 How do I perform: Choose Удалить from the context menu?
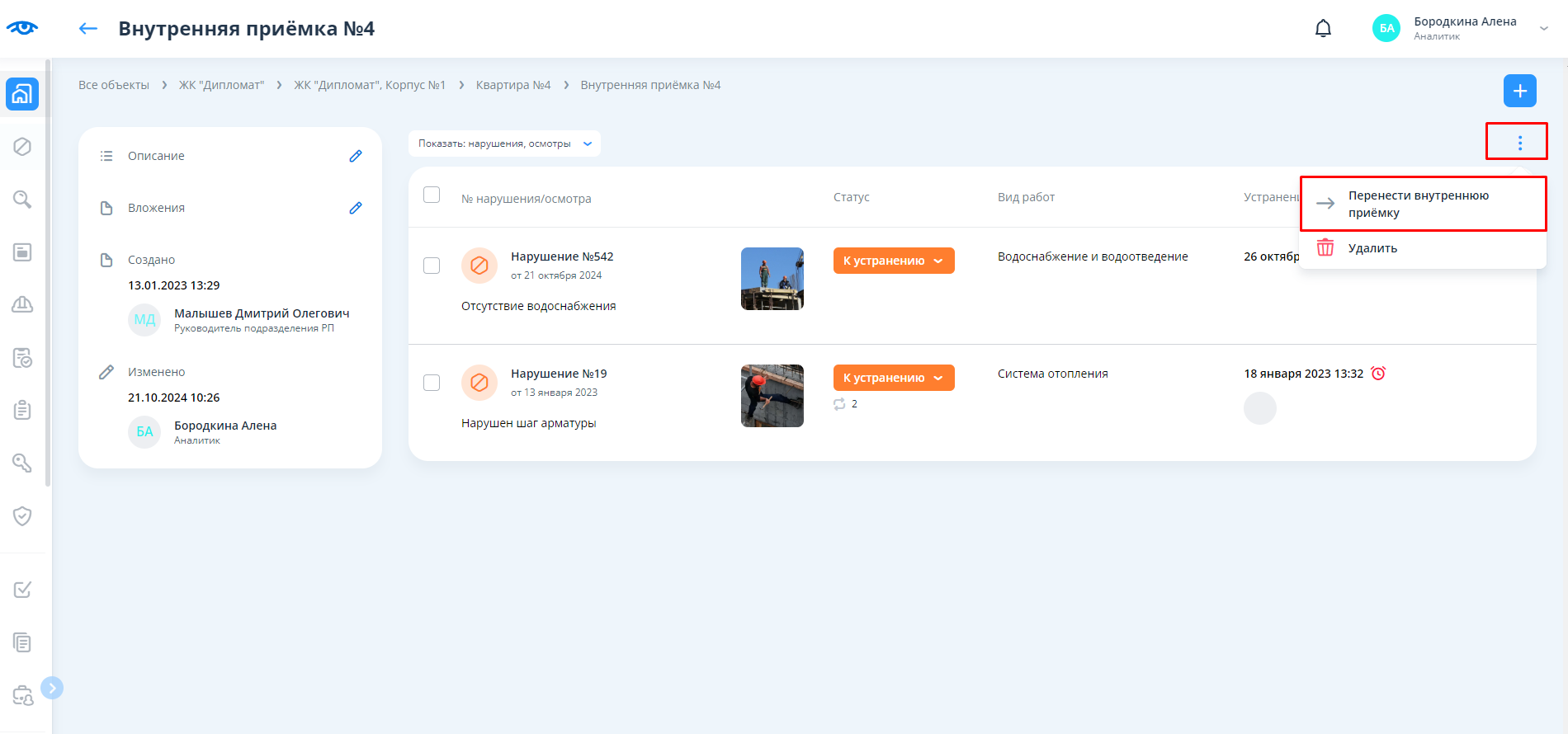coord(1372,248)
